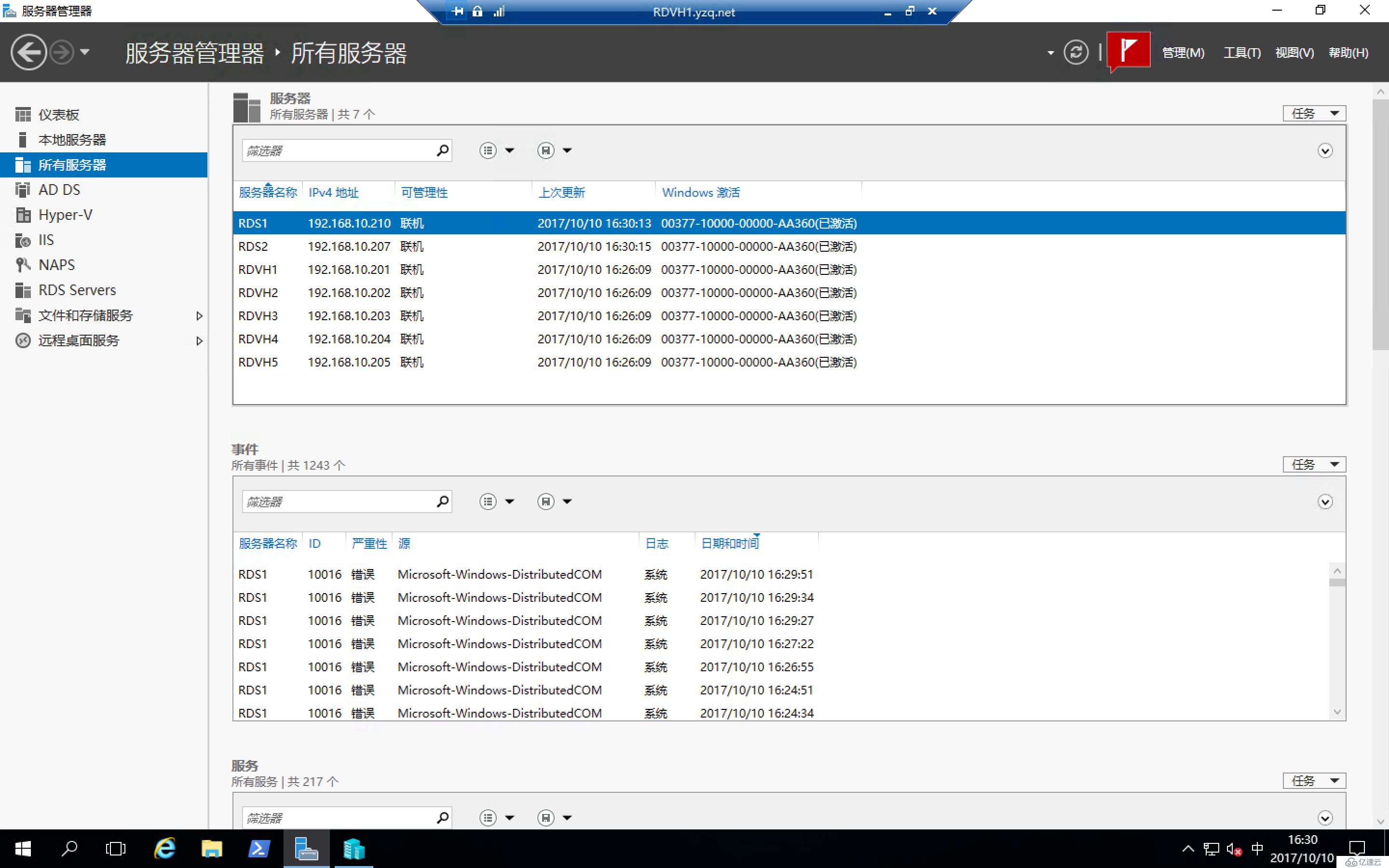This screenshot has width=1389, height=868.
Task: Open the 工具(T) menu
Action: [x=1242, y=53]
